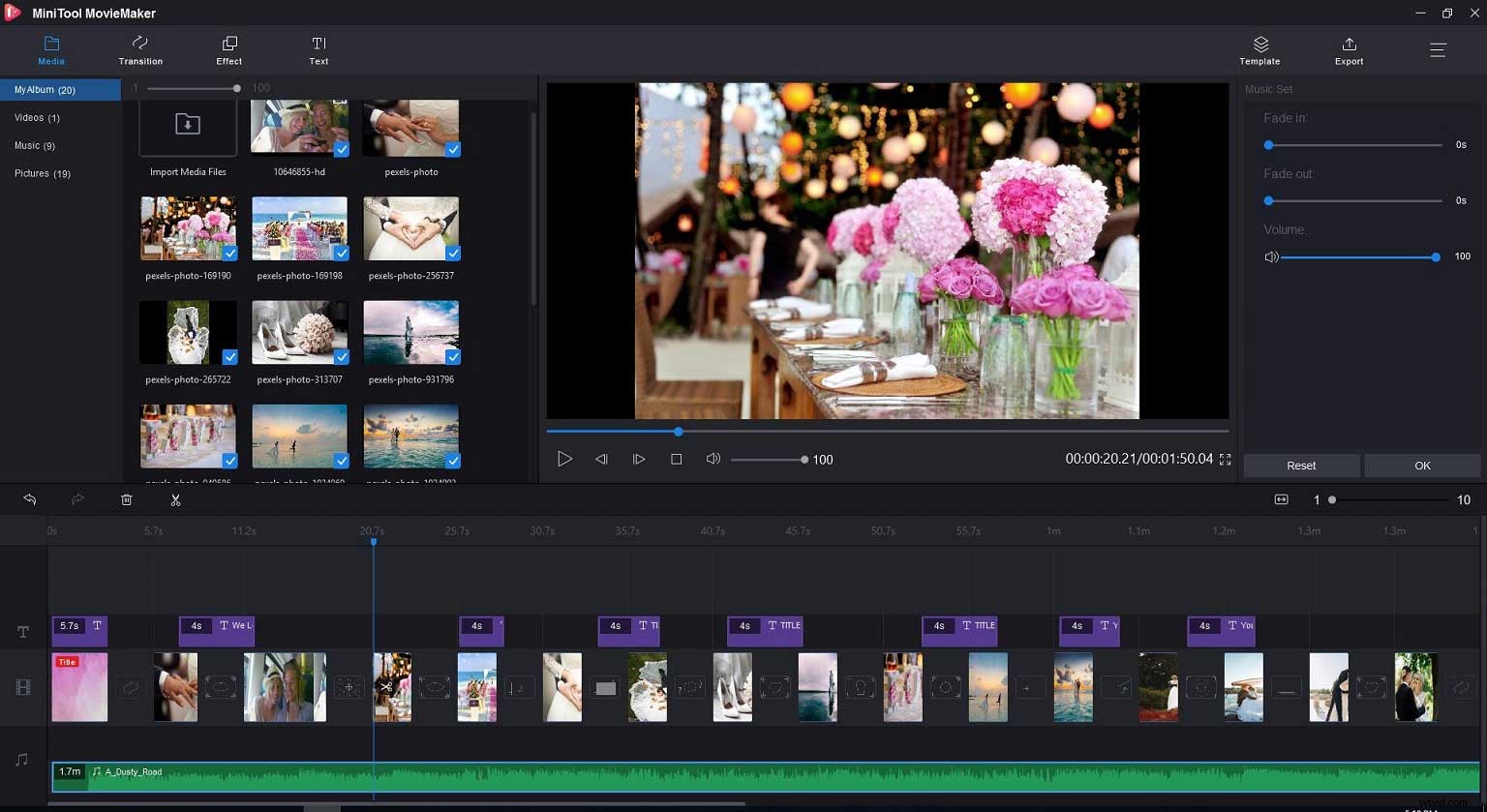Confirm music settings with OK
1487x812 pixels.
pyautogui.click(x=1422, y=466)
